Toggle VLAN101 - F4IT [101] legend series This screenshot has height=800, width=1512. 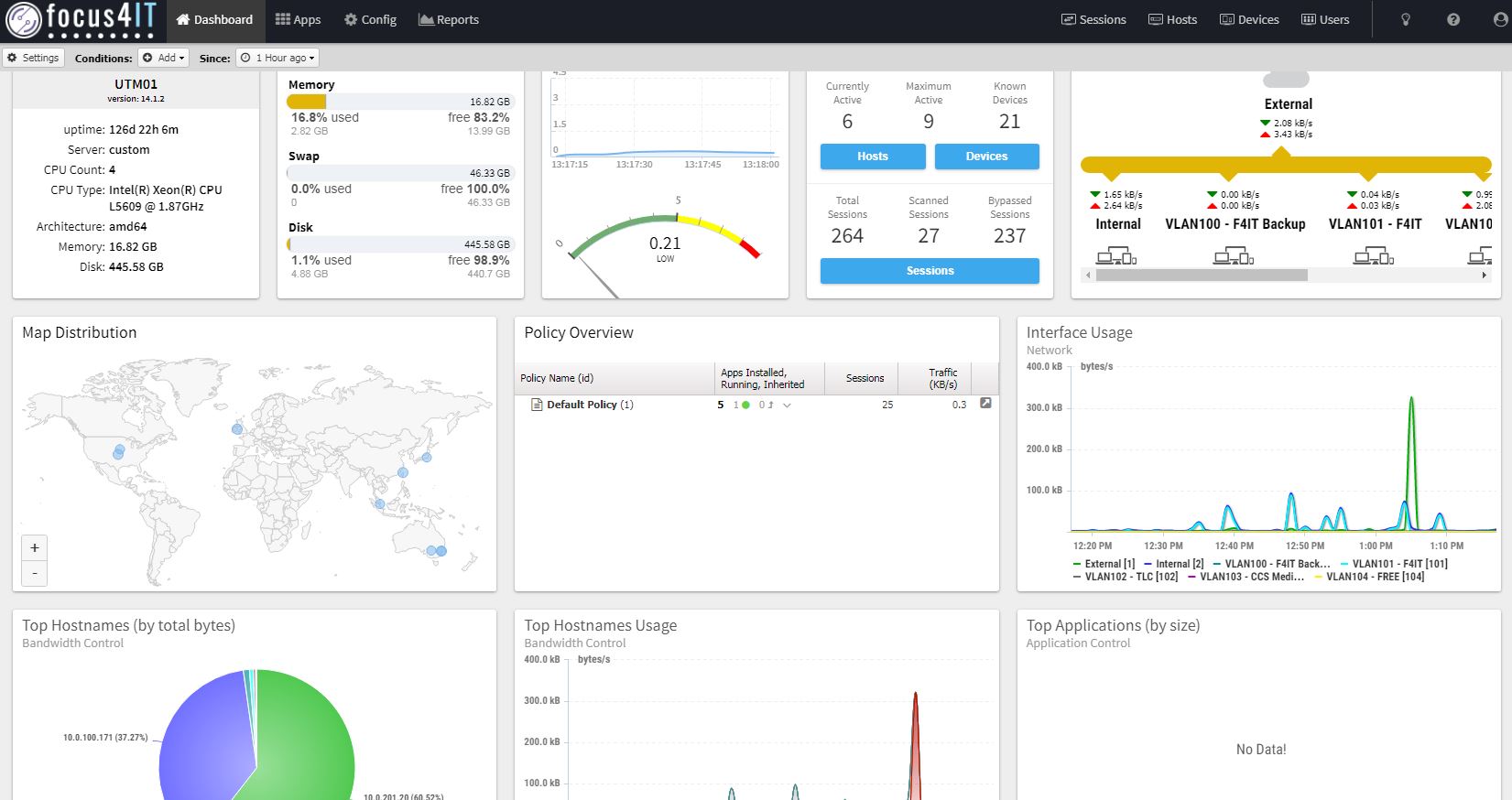(1394, 564)
